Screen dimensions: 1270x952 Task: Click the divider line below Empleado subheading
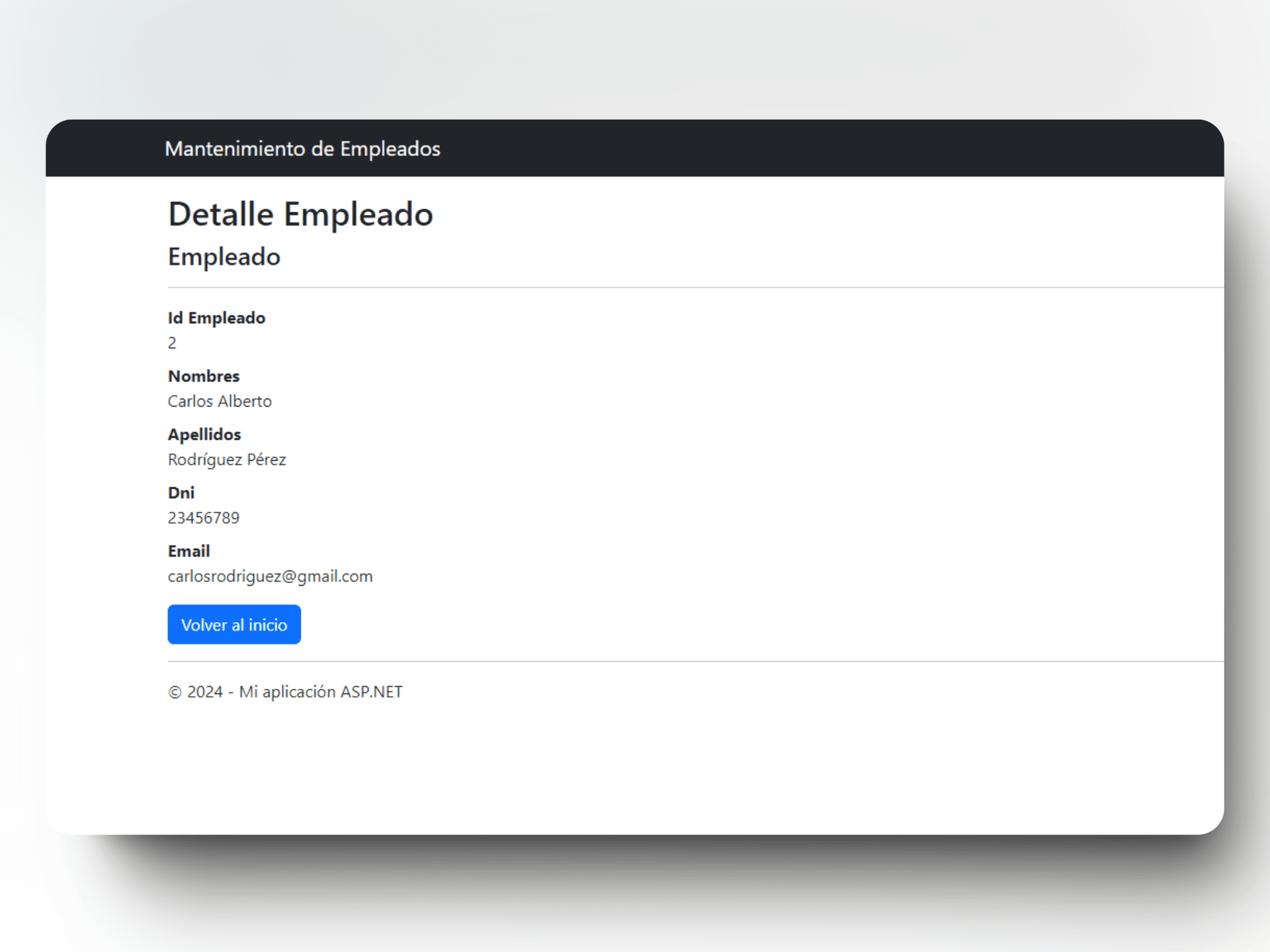click(696, 288)
